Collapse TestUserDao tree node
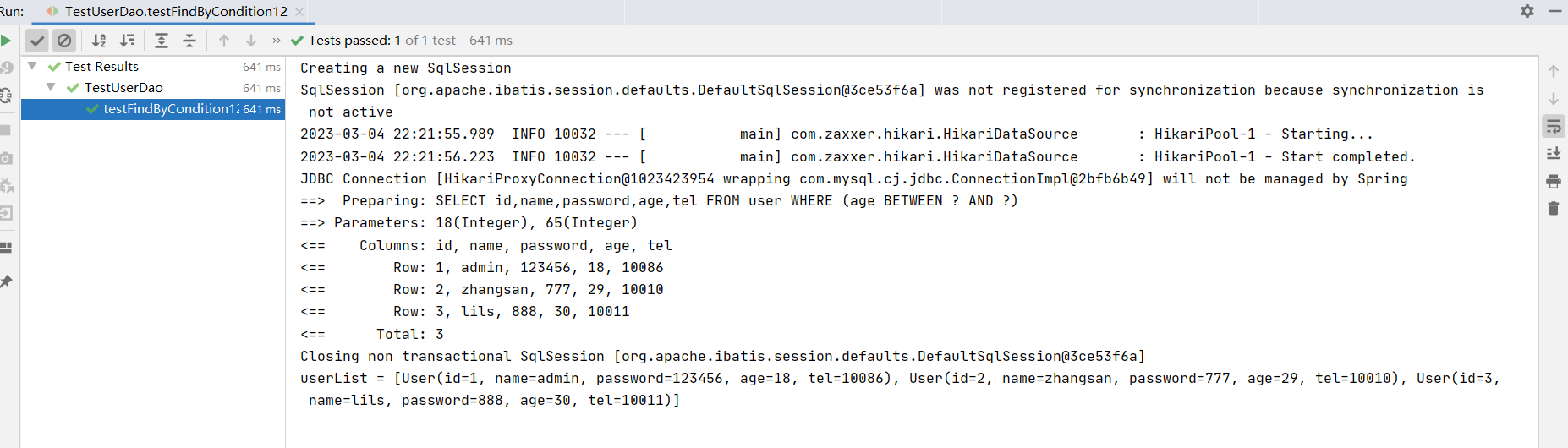 (x=51, y=87)
